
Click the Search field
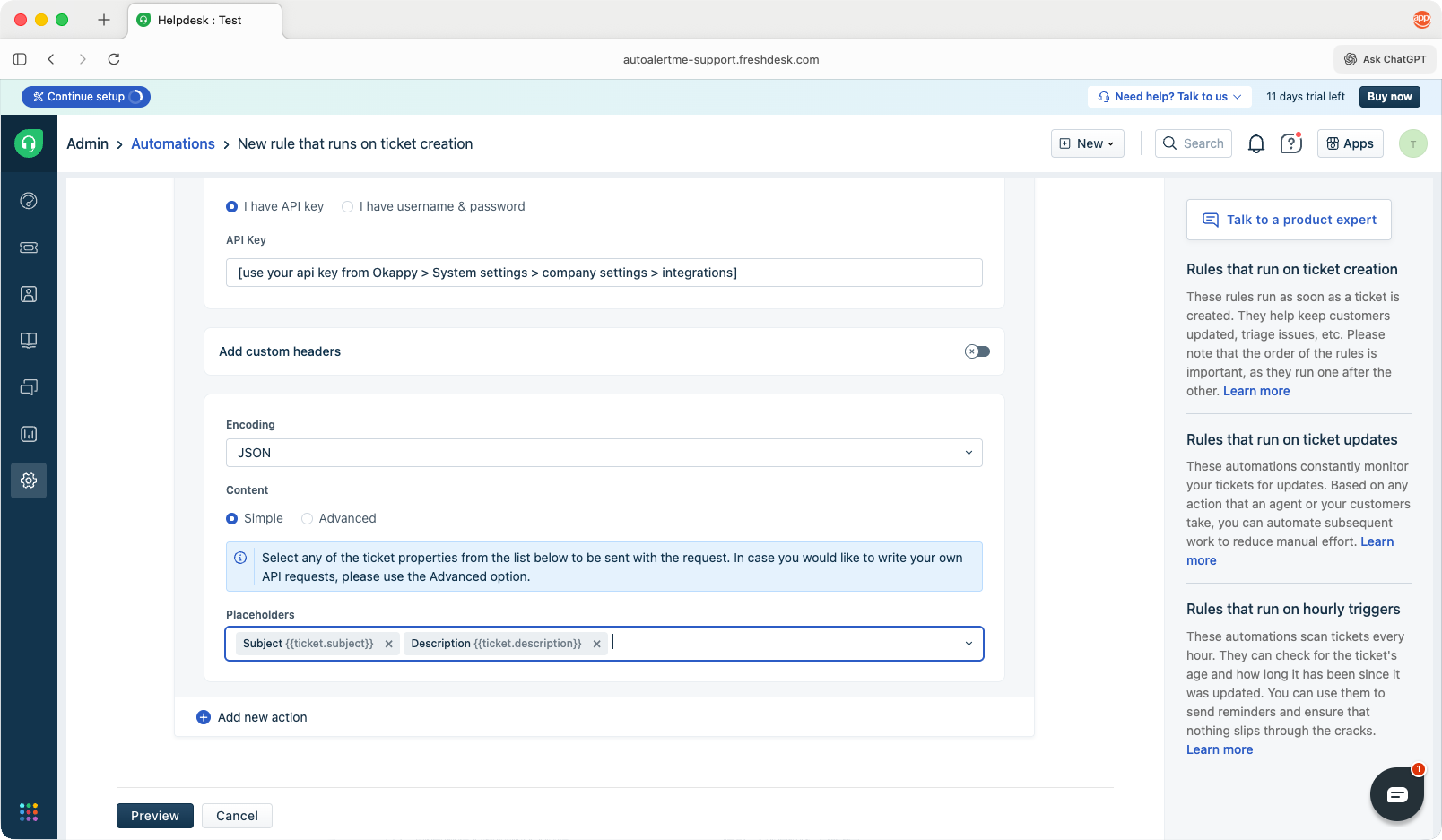[1194, 143]
